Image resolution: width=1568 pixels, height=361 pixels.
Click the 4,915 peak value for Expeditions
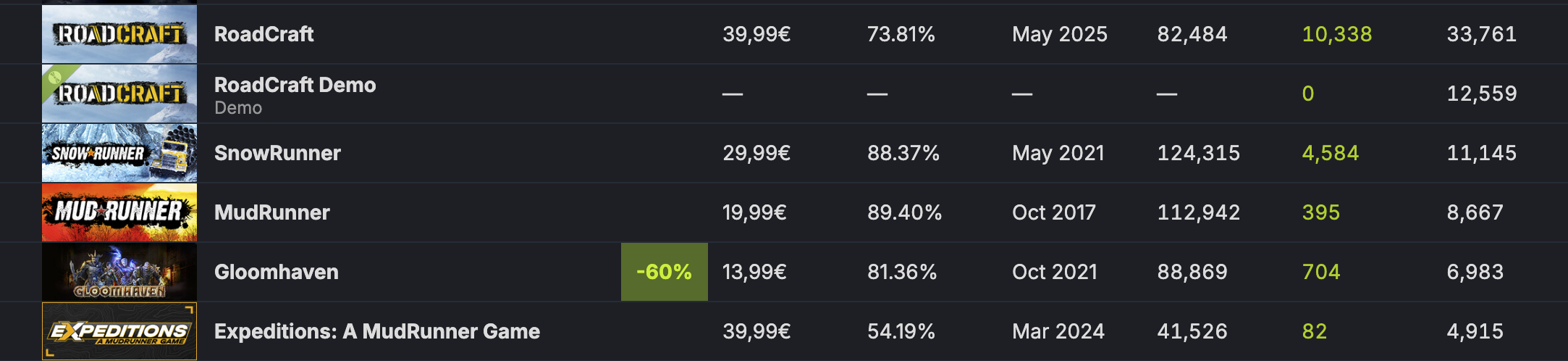point(1475,331)
